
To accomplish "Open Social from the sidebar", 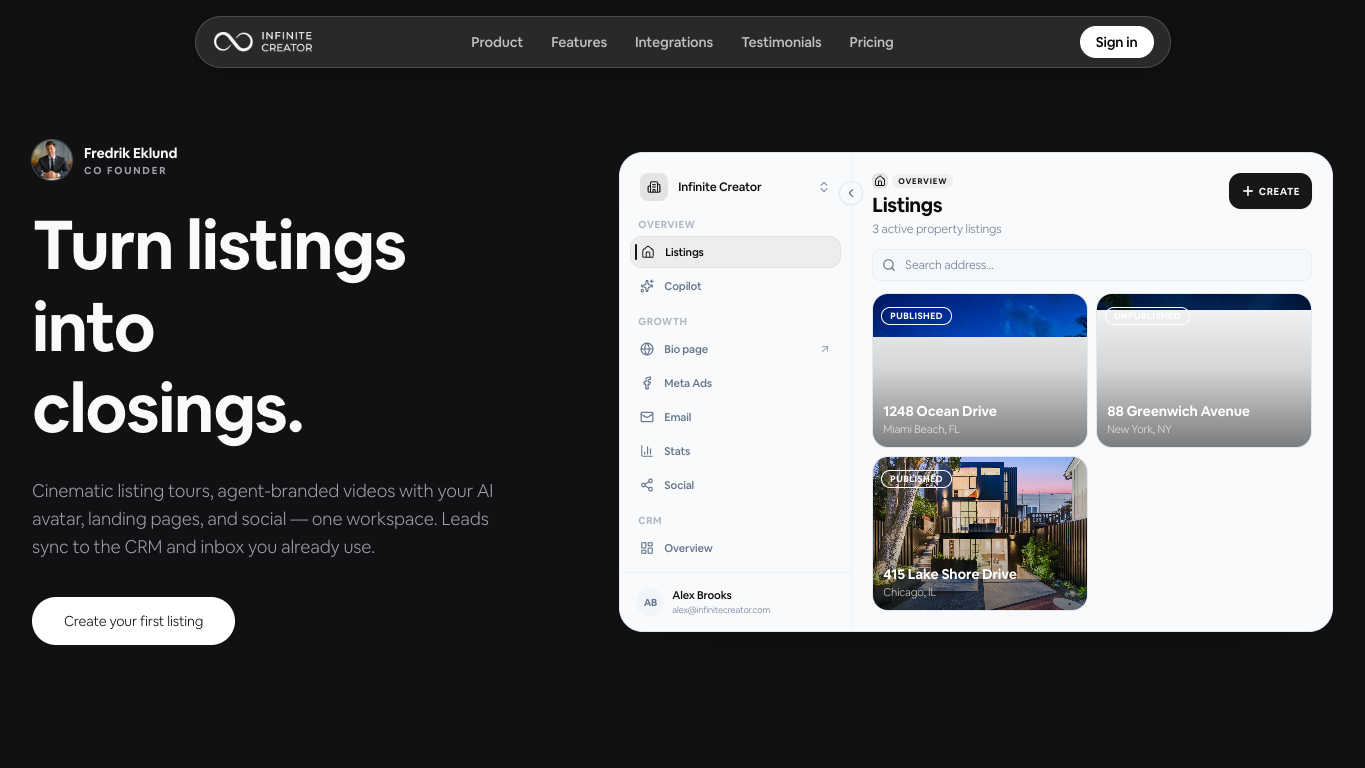I will tap(736, 485).
